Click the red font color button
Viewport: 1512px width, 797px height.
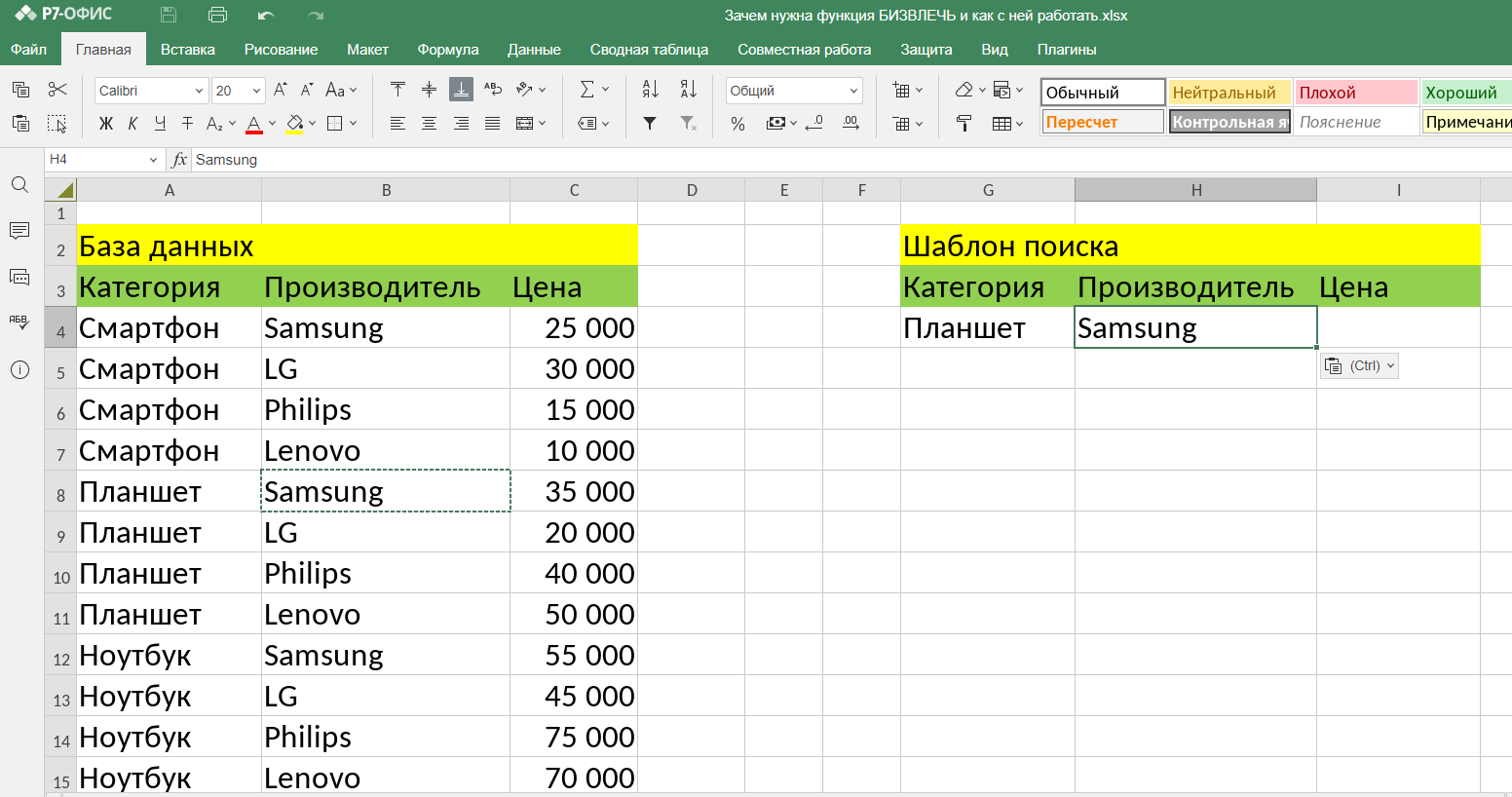(x=254, y=124)
